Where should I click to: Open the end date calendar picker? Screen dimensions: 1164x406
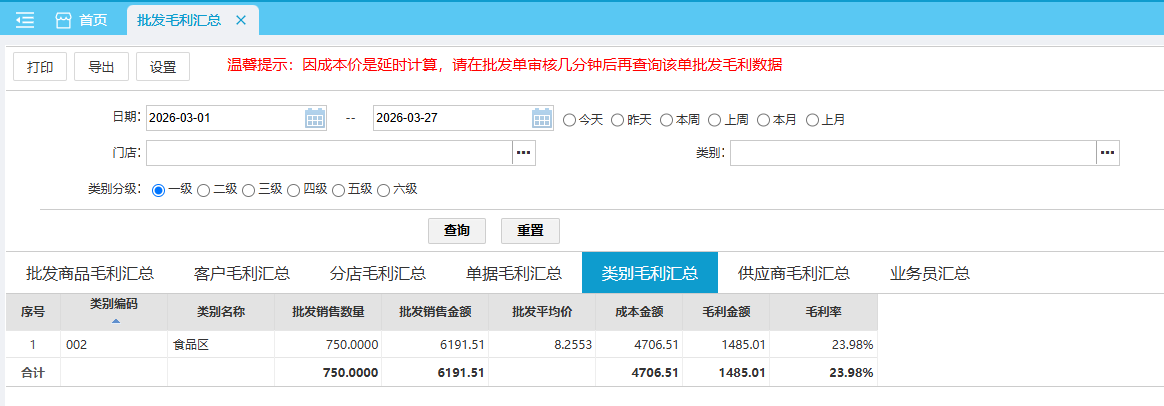(x=542, y=118)
